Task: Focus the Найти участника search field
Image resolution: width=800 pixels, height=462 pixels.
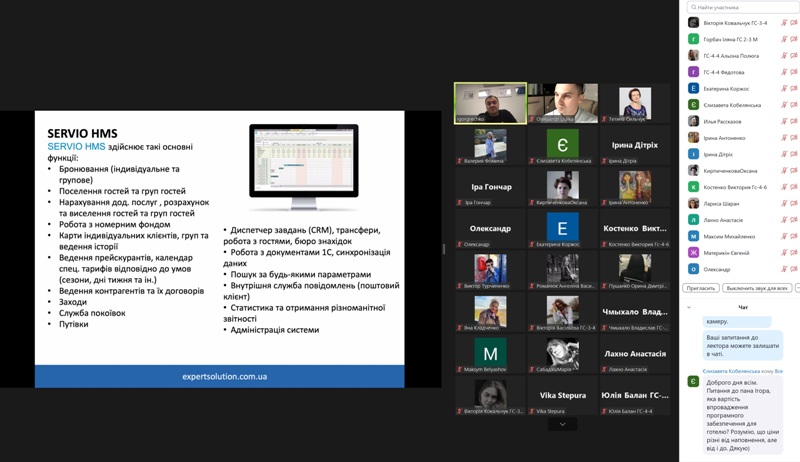Action: pos(744,7)
